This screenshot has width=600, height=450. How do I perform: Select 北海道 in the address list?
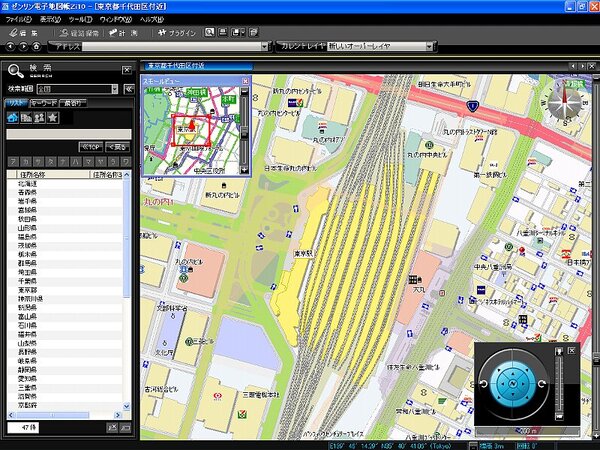click(x=28, y=183)
